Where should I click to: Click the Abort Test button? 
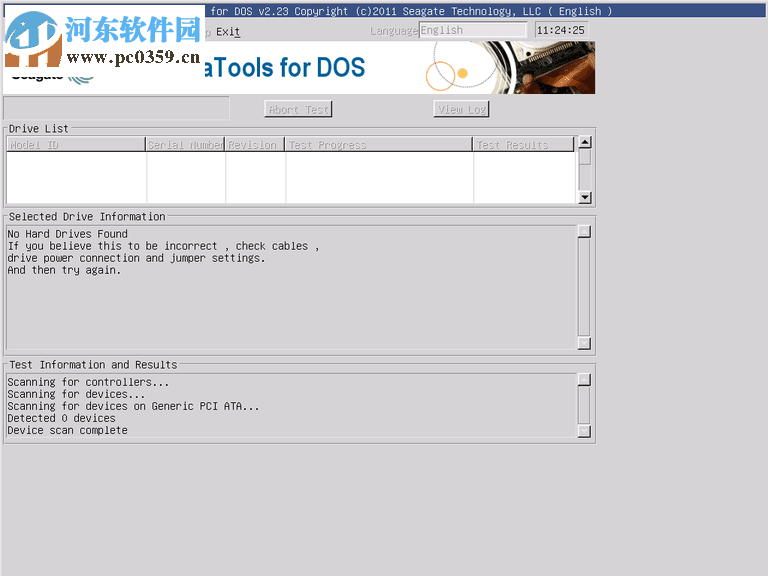point(298,109)
